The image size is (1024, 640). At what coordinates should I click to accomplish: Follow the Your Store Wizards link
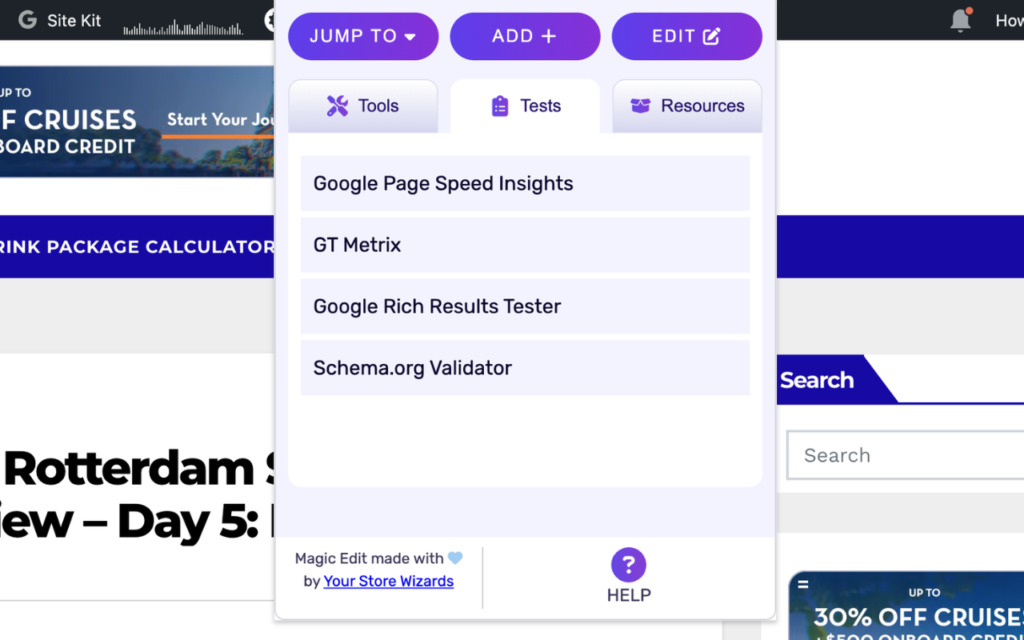tap(388, 581)
